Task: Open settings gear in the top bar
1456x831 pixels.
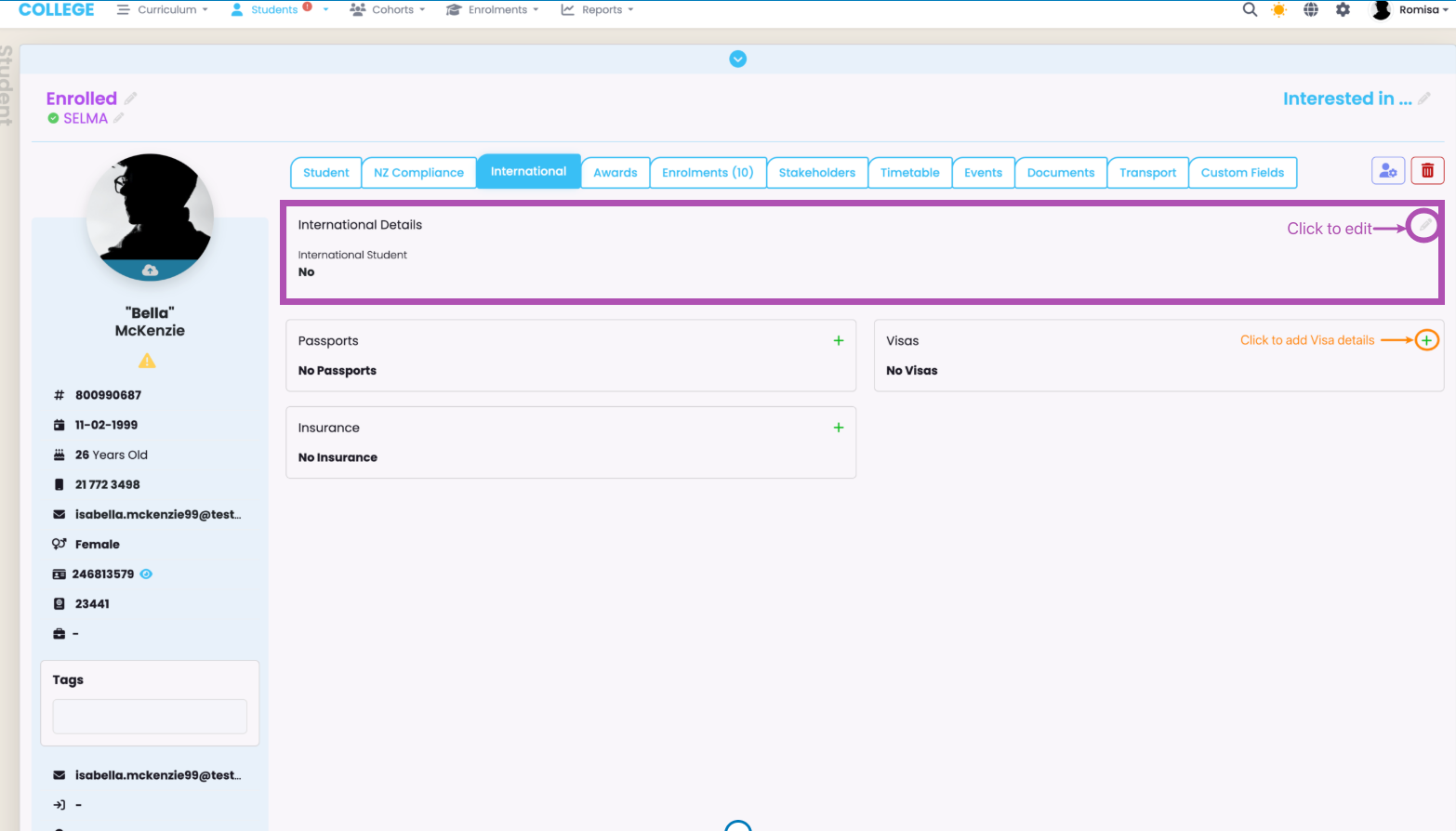Action: 1343,10
